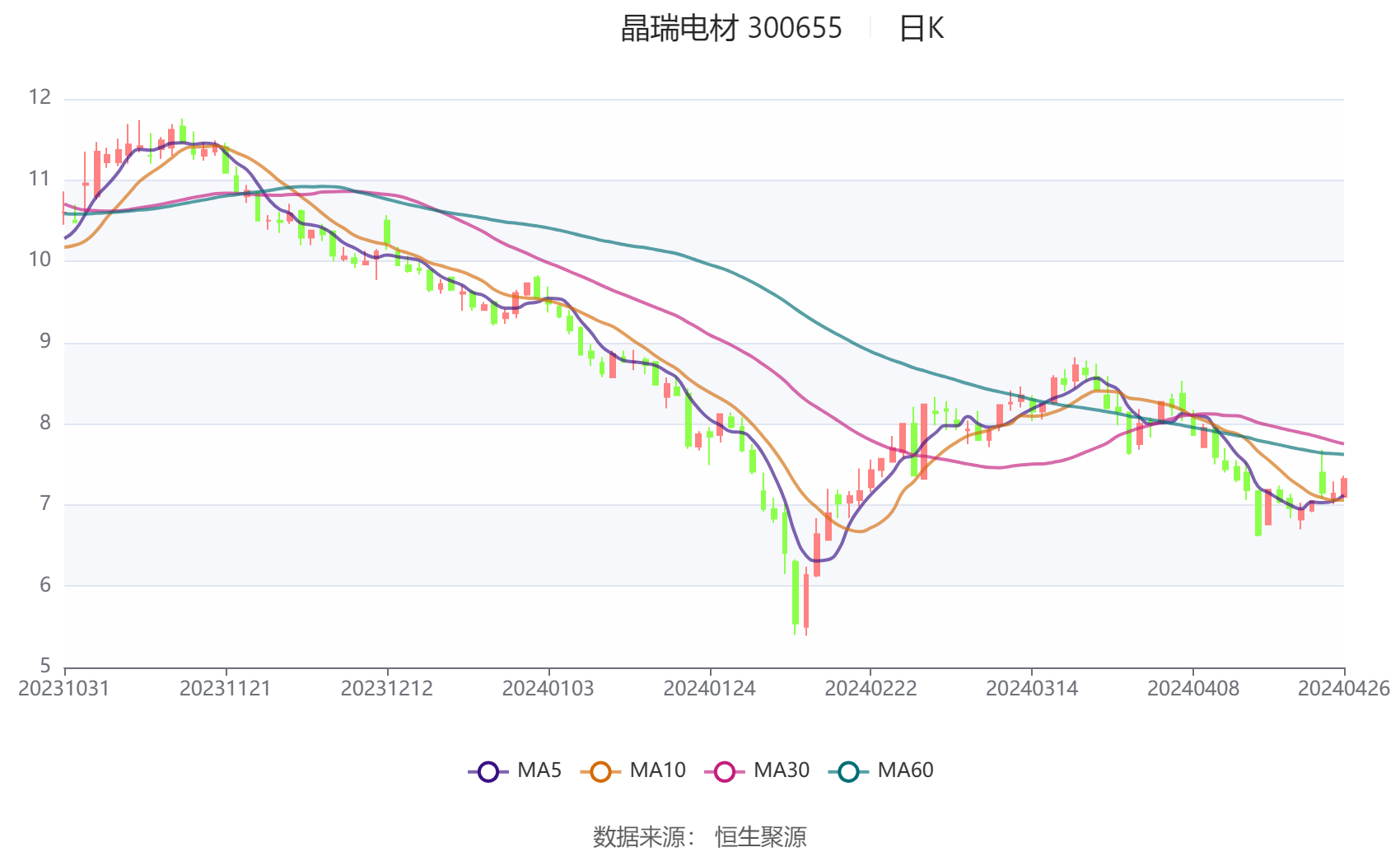The height and width of the screenshot is (852, 1400).
Task: Toggle the MA10 legend marker
Action: [x=600, y=771]
